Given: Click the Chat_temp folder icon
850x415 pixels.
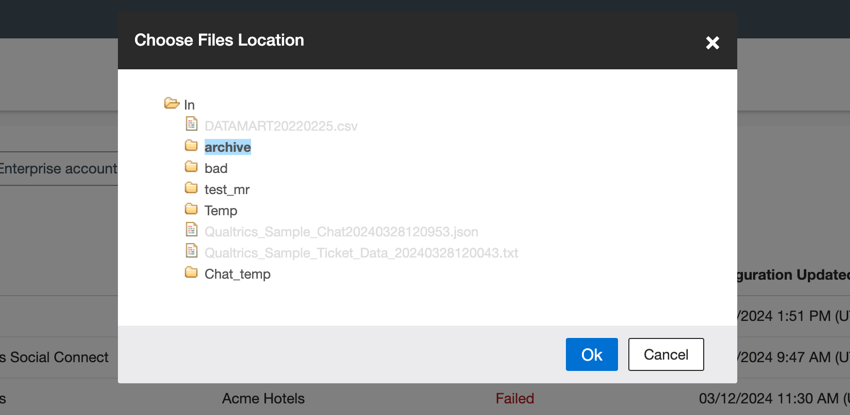Looking at the screenshot, I should (191, 273).
